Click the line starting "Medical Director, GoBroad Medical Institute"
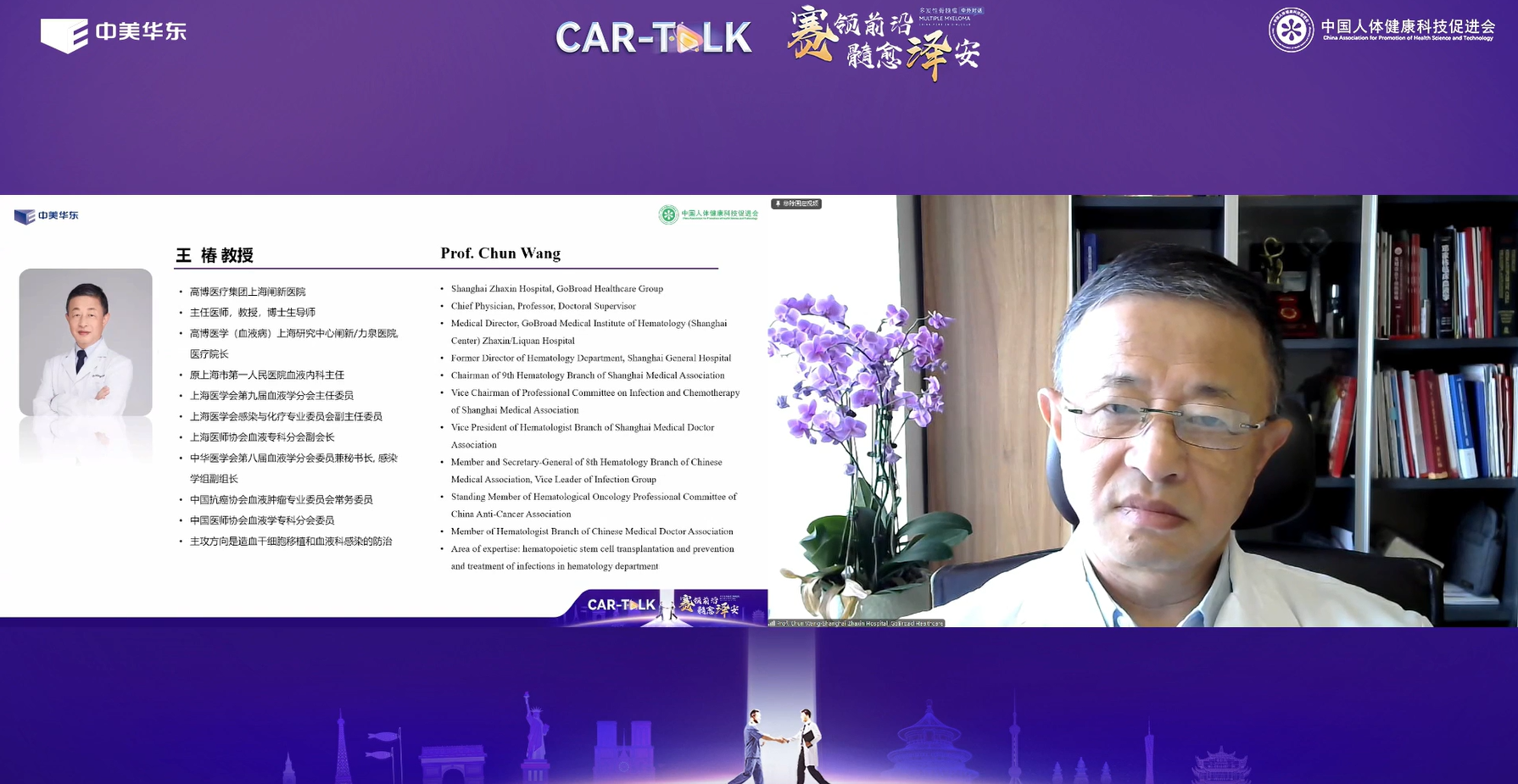This screenshot has width=1518, height=784. (589, 332)
